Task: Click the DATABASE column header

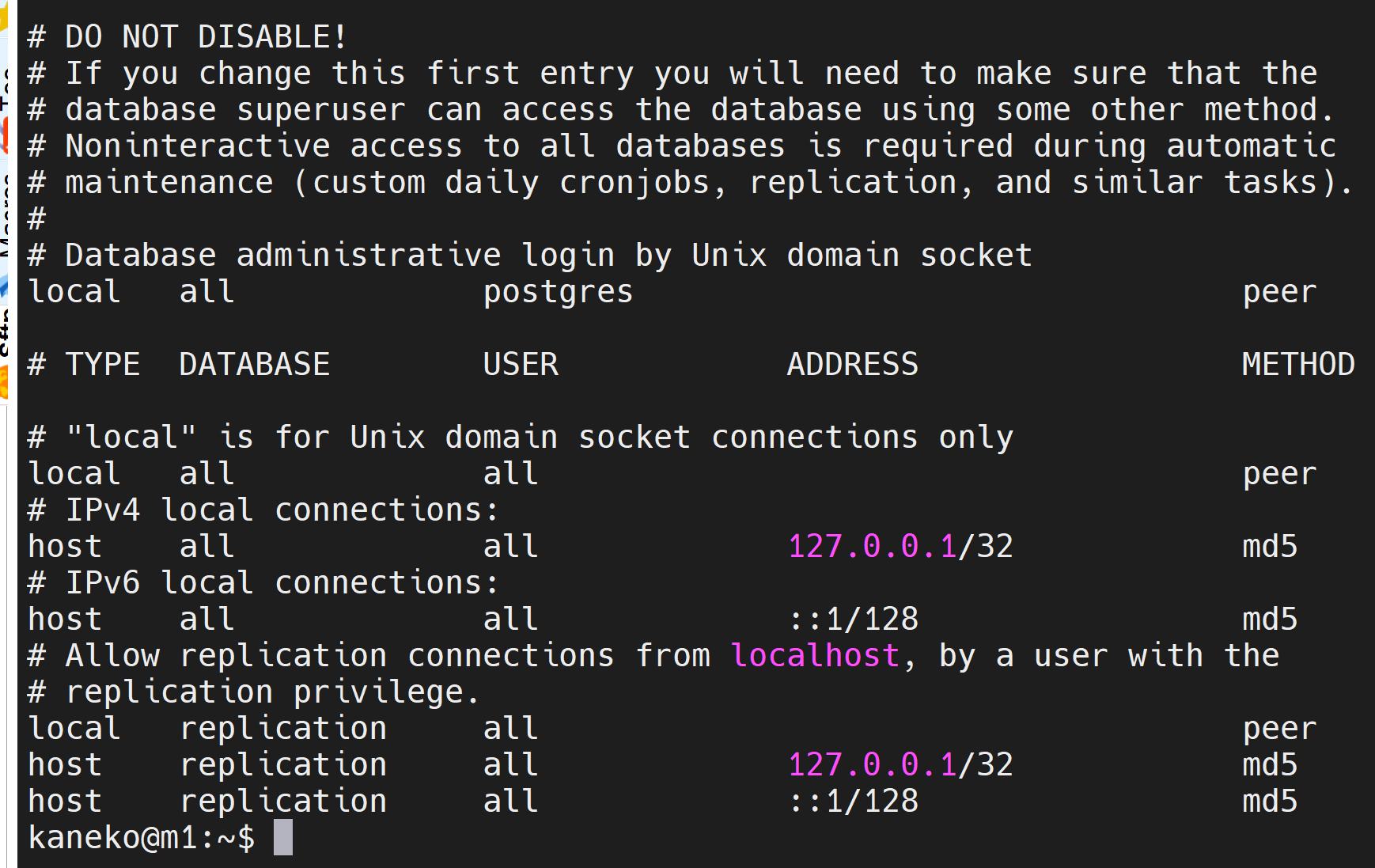Action: pos(254,364)
